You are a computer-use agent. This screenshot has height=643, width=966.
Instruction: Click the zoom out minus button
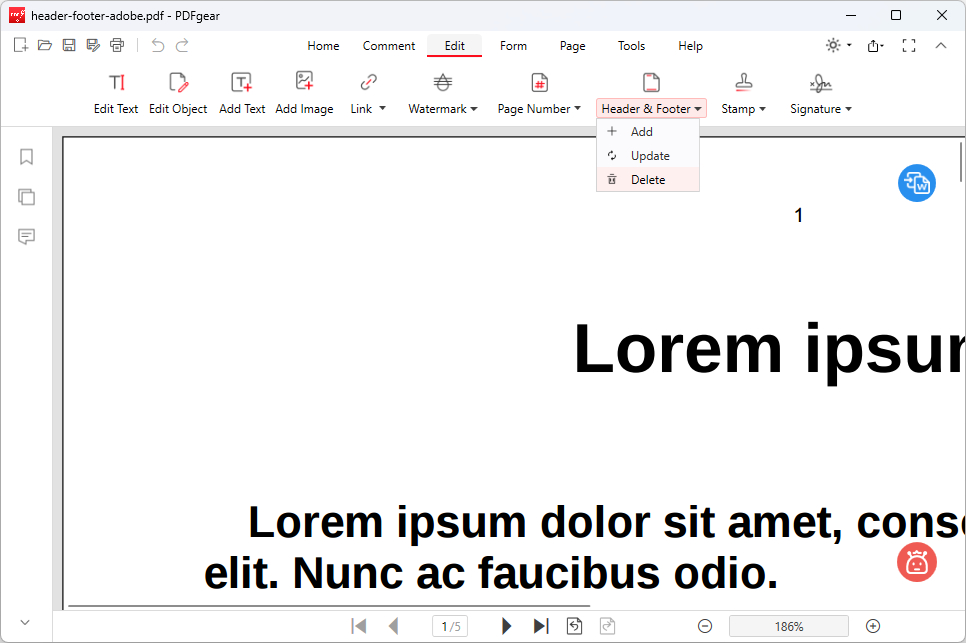click(x=705, y=626)
